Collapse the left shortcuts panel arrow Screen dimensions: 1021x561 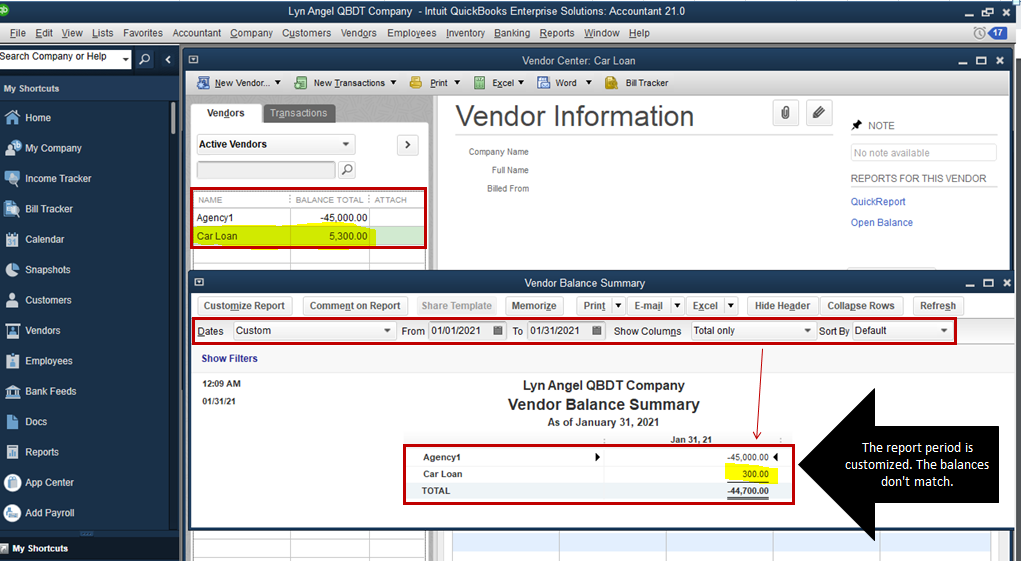168,59
